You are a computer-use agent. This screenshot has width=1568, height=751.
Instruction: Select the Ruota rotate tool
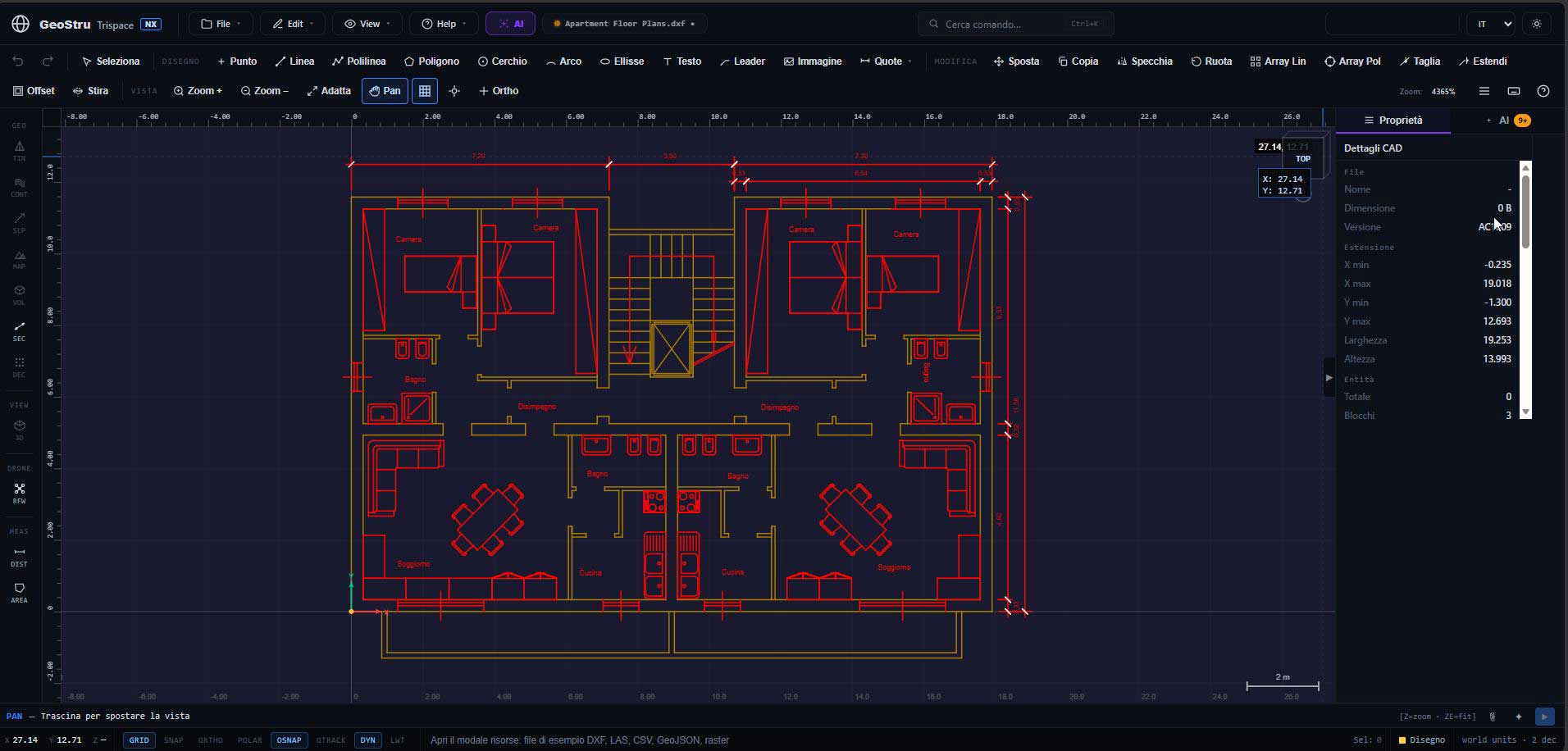[x=1211, y=61]
